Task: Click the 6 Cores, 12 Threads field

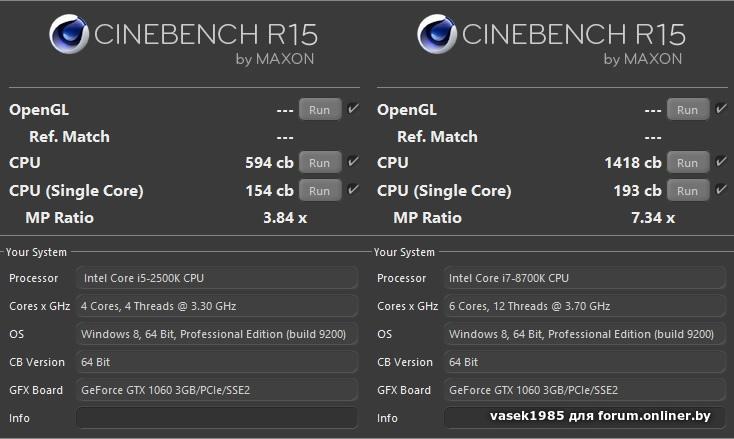Action: (x=585, y=306)
